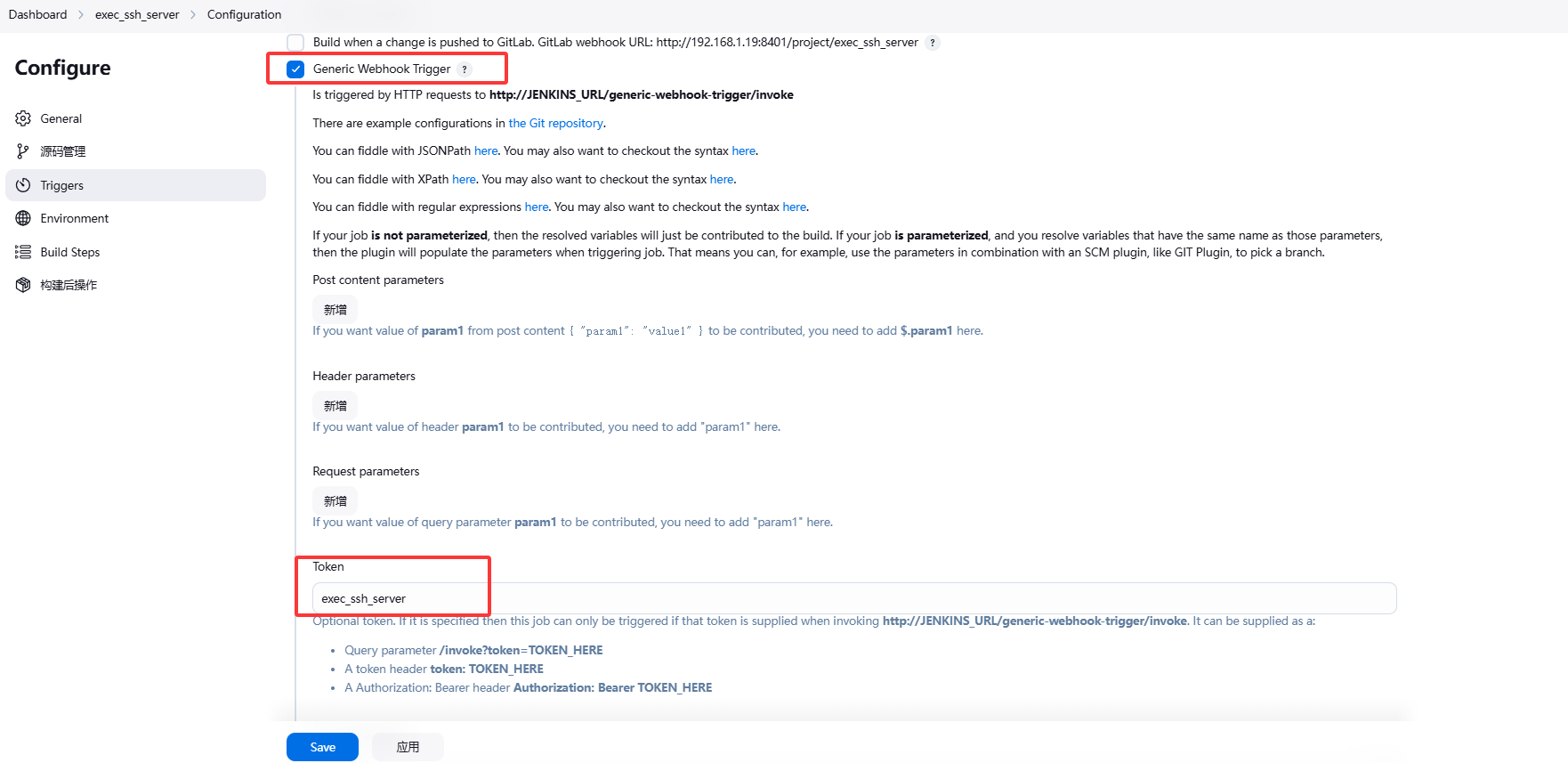Click the Triggers clock icon
1568x763 pixels.
(23, 185)
